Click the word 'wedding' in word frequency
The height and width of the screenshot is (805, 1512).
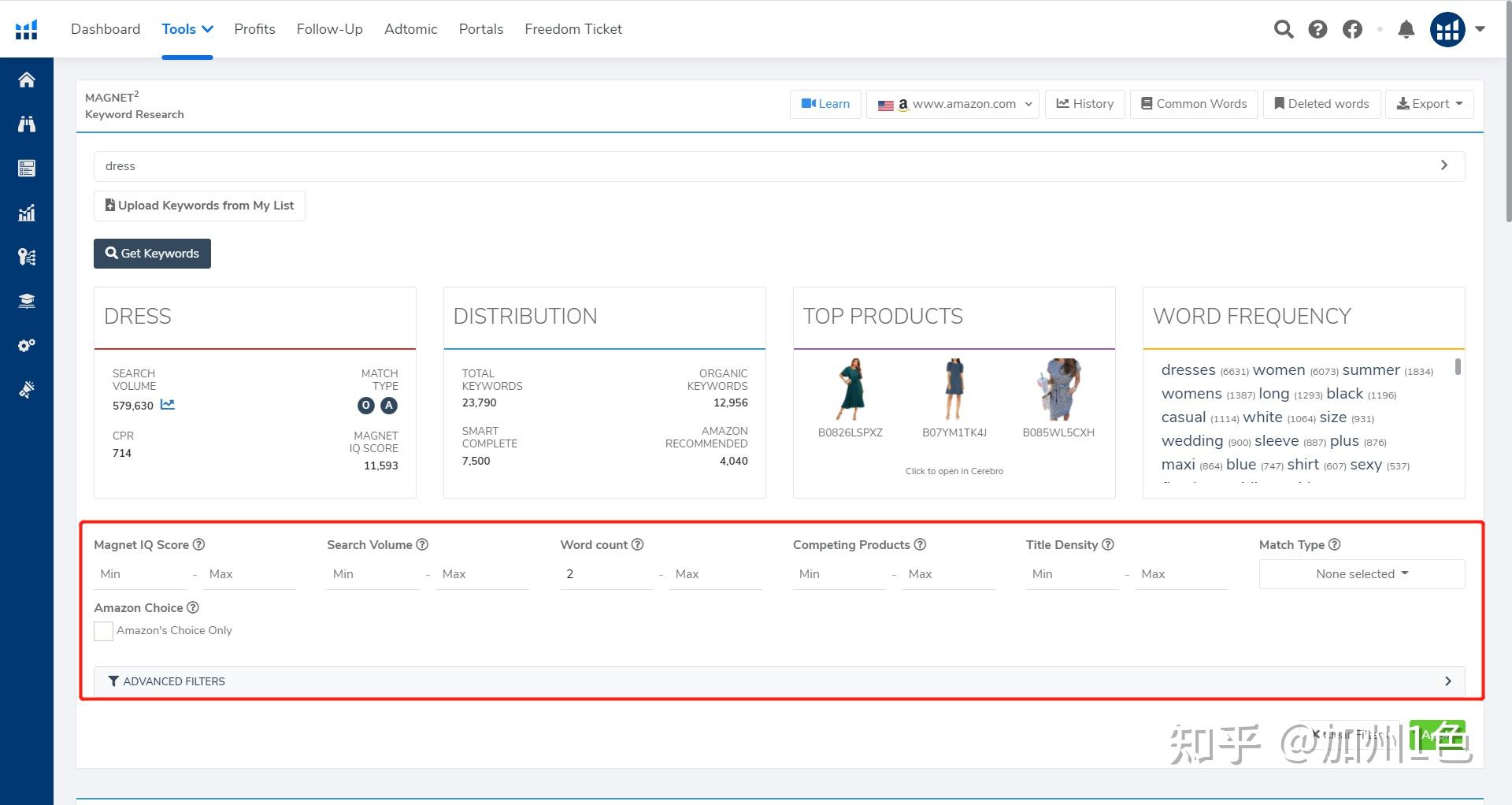pos(1192,441)
